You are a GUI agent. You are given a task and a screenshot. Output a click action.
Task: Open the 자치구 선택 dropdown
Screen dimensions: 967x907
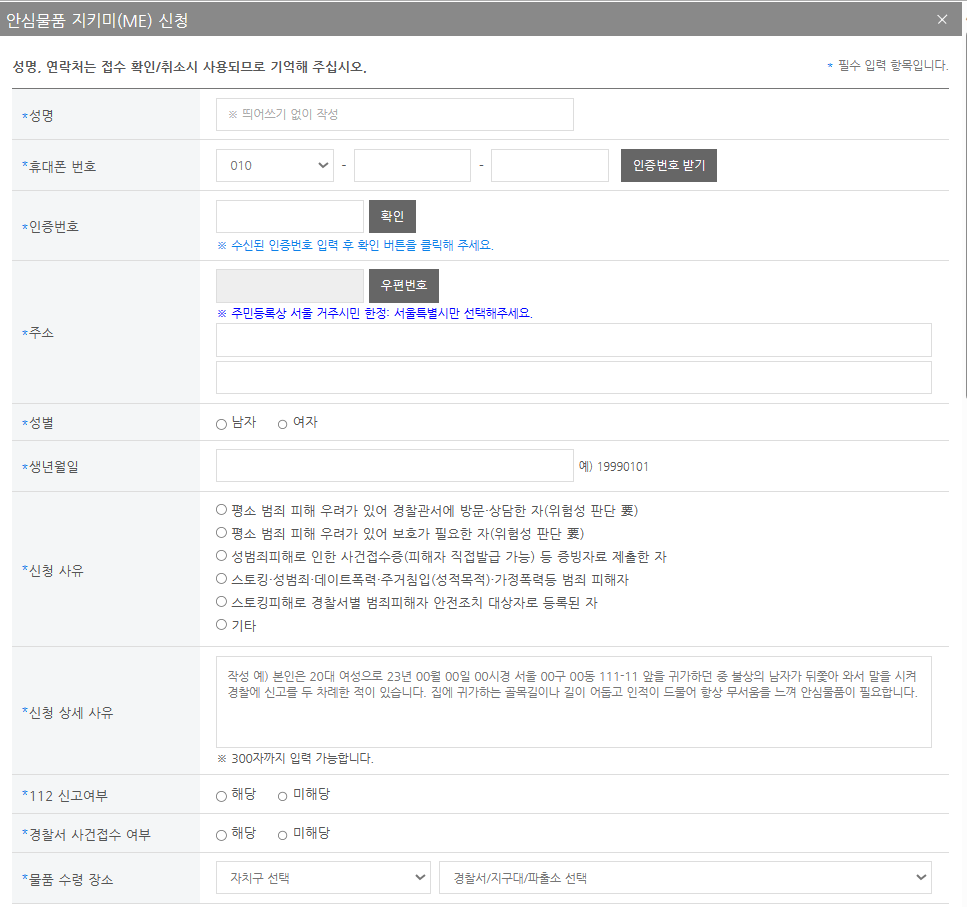(x=323, y=877)
